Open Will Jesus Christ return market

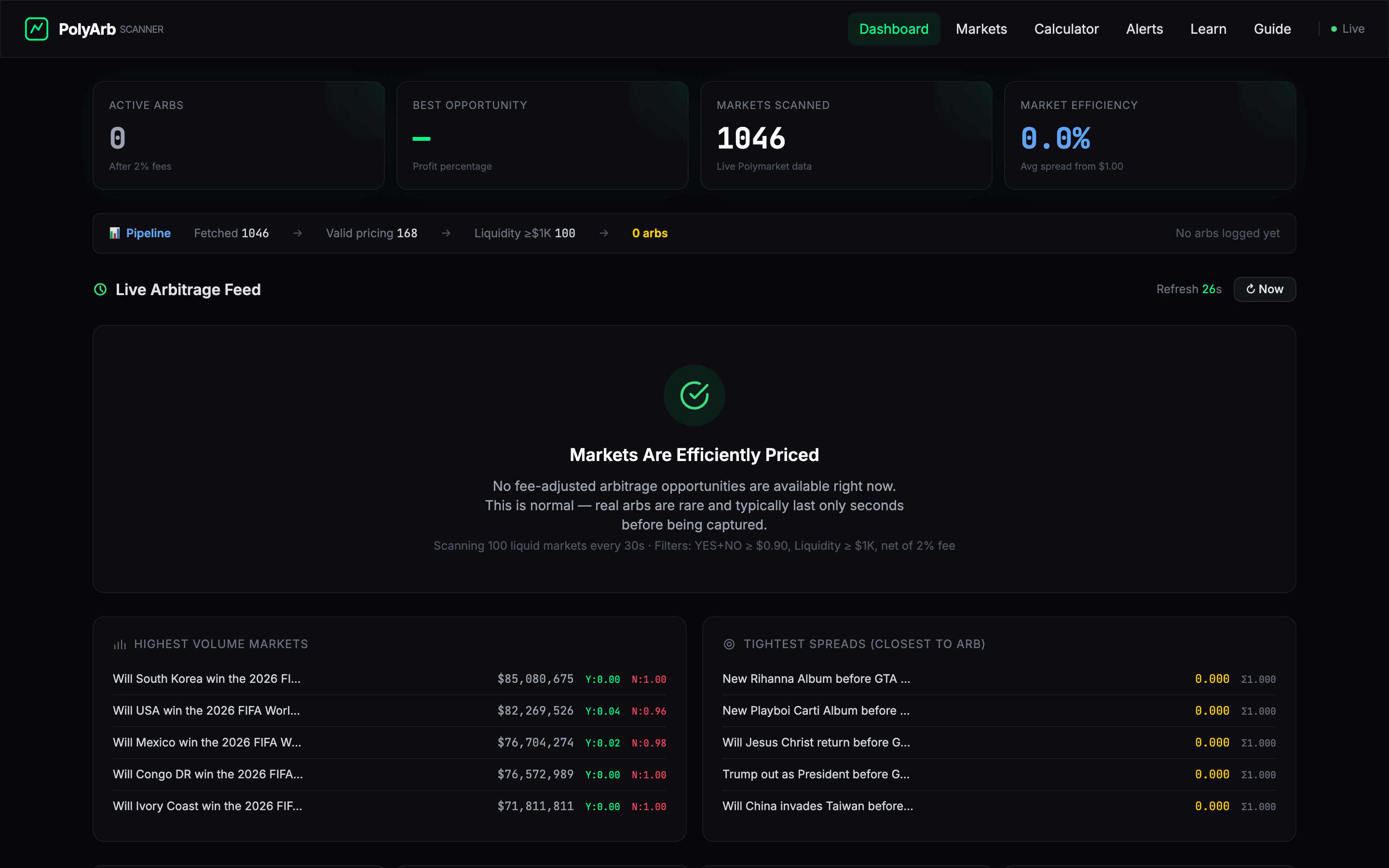point(816,742)
